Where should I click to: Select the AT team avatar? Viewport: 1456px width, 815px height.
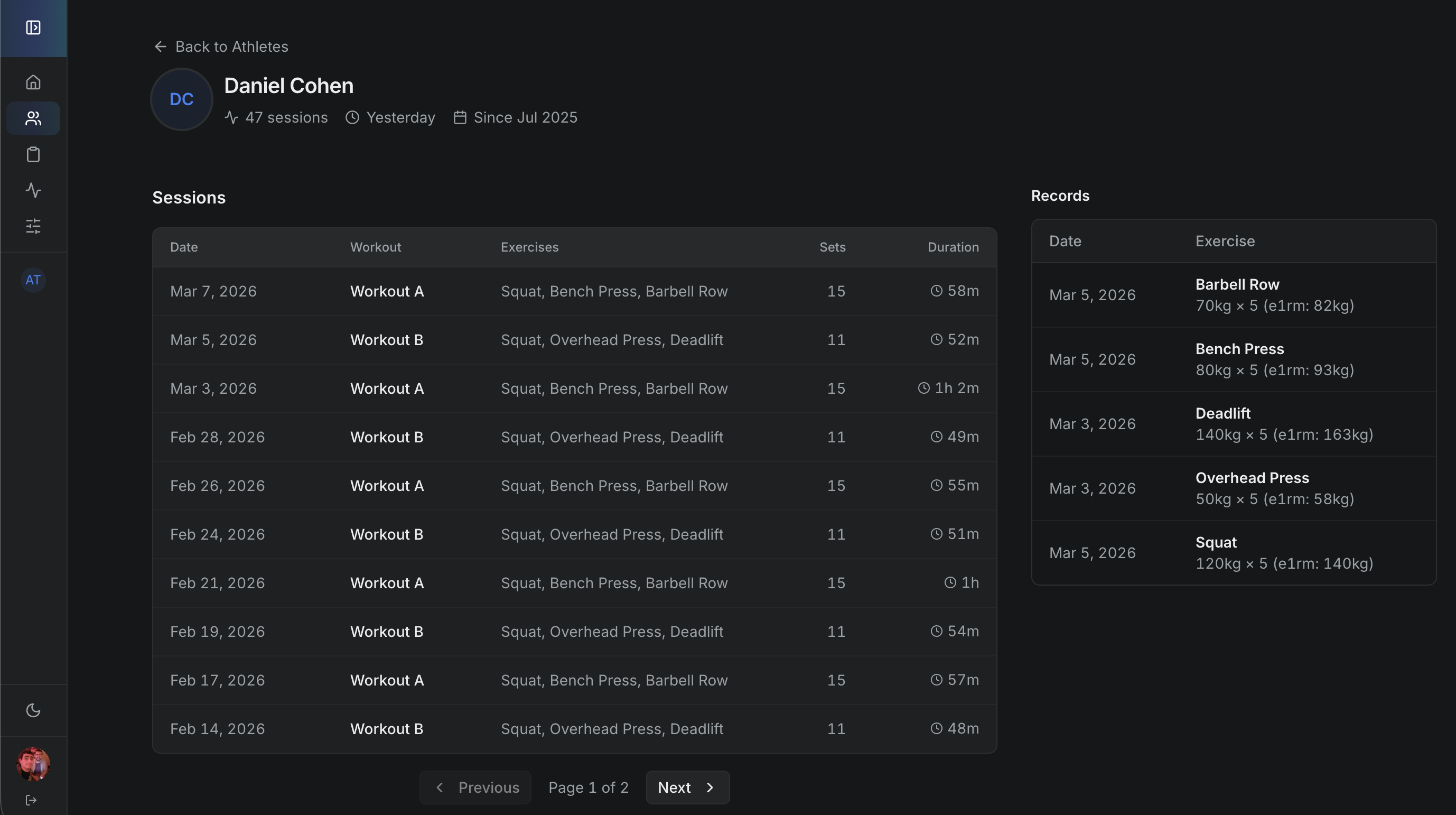(x=33, y=280)
